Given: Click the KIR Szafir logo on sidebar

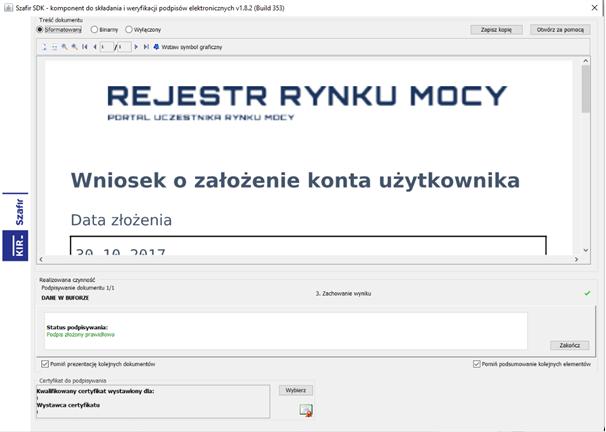Looking at the screenshot, I should click(15, 226).
